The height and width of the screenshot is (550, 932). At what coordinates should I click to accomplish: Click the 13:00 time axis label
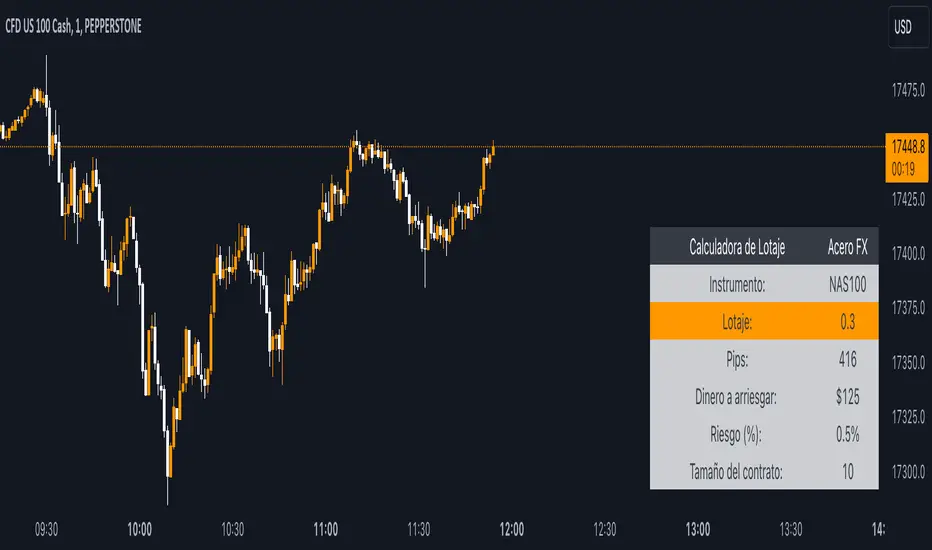coord(697,528)
